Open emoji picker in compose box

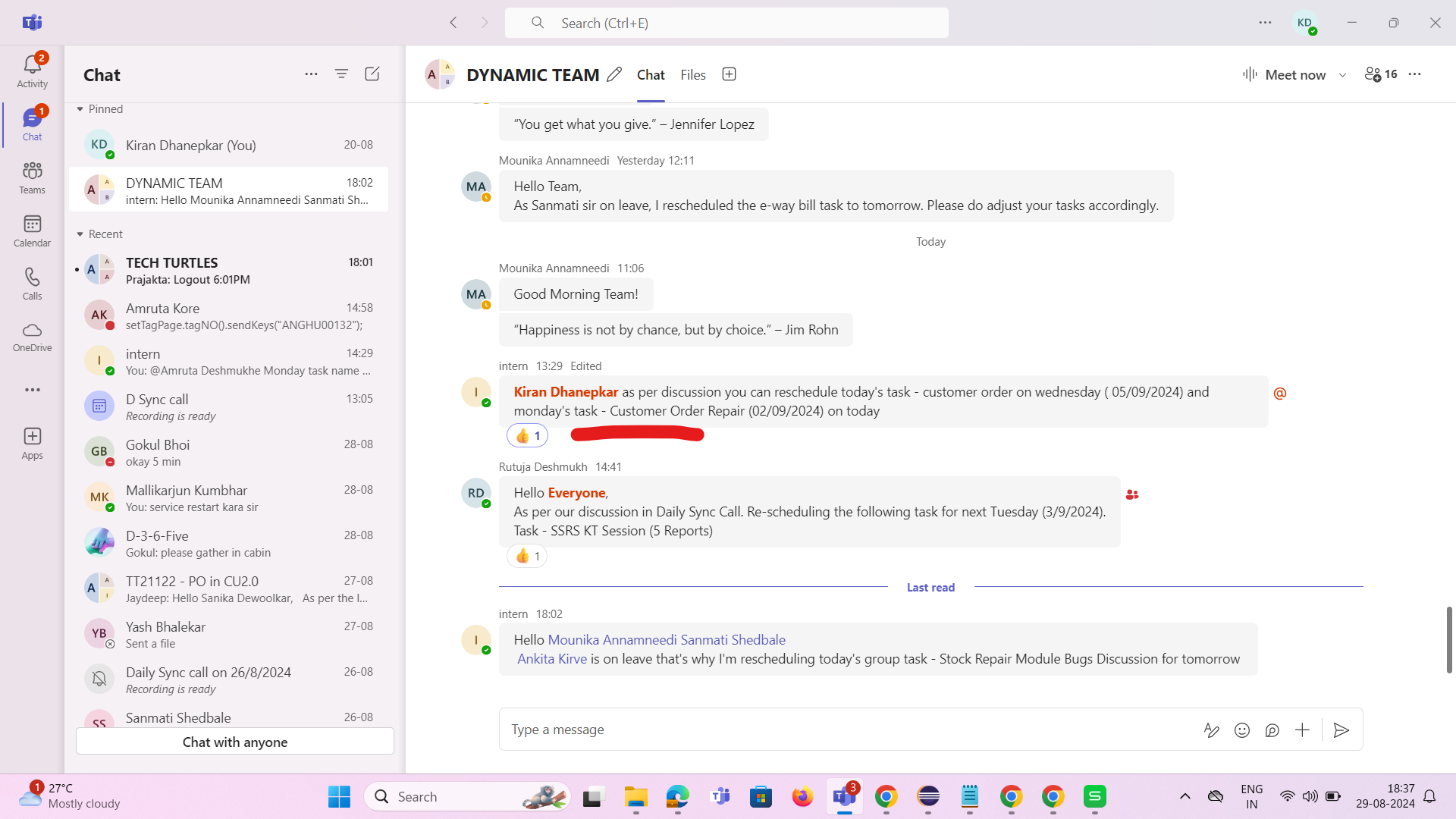pyautogui.click(x=1241, y=730)
